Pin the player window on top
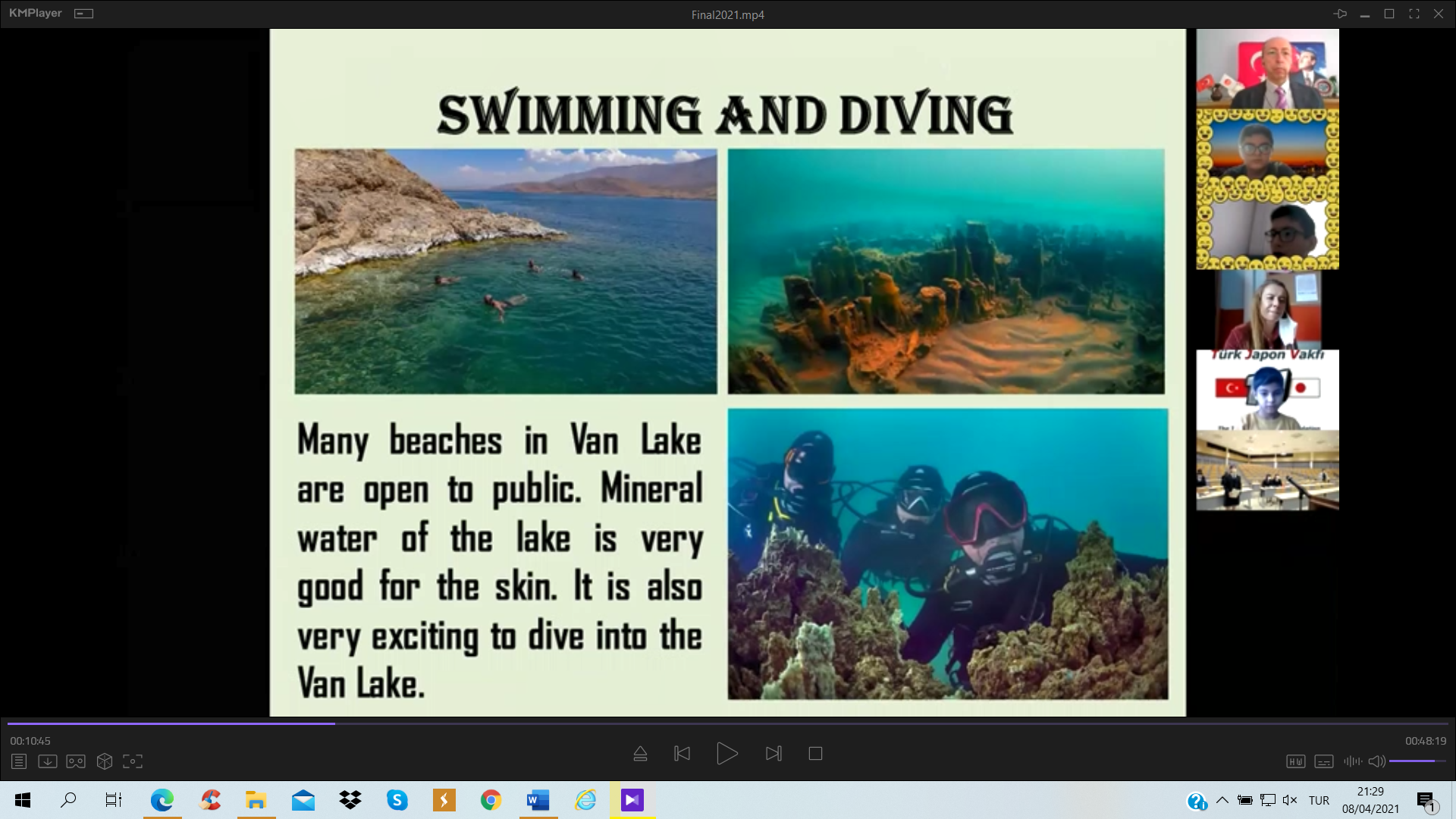 coord(1340,14)
